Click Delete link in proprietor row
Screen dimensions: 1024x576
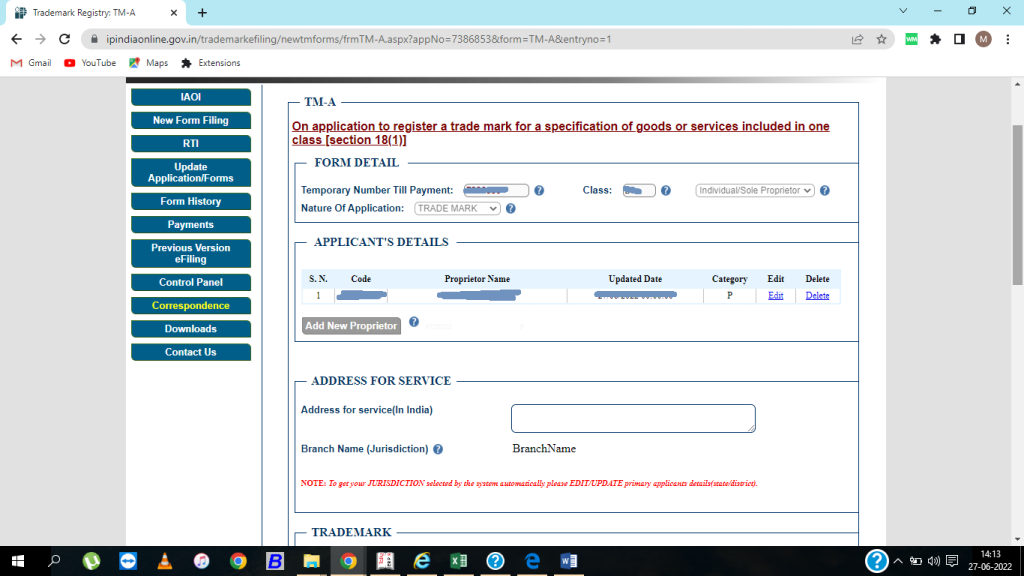[817, 296]
